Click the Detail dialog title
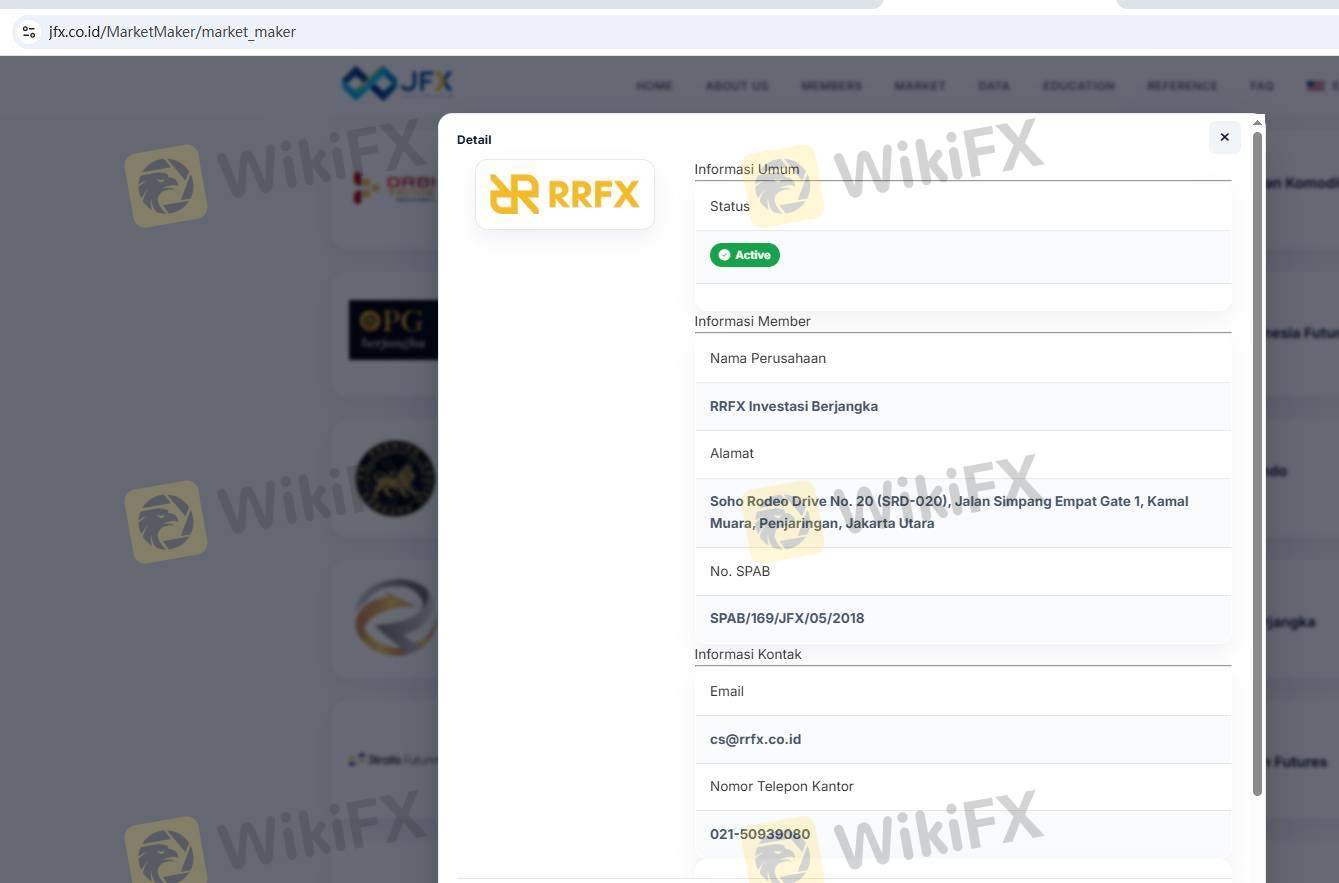1339x883 pixels. point(474,140)
